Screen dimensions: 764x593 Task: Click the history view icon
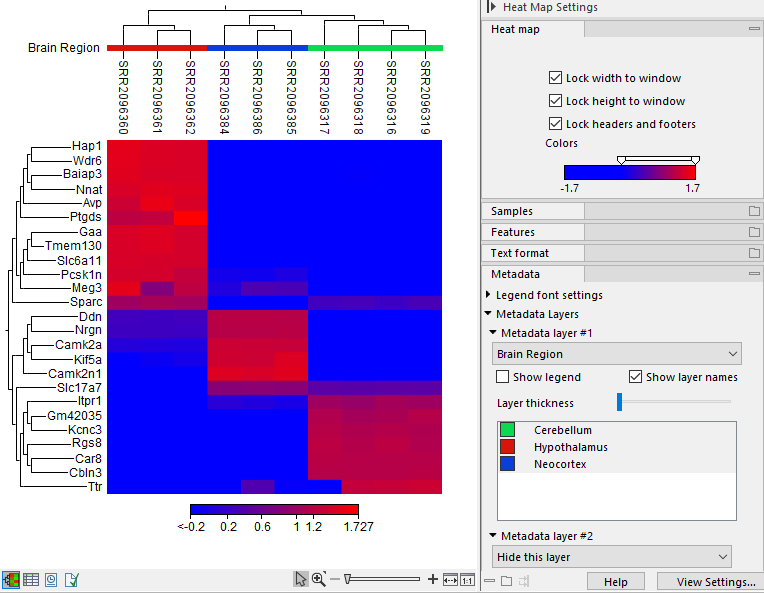[50, 579]
